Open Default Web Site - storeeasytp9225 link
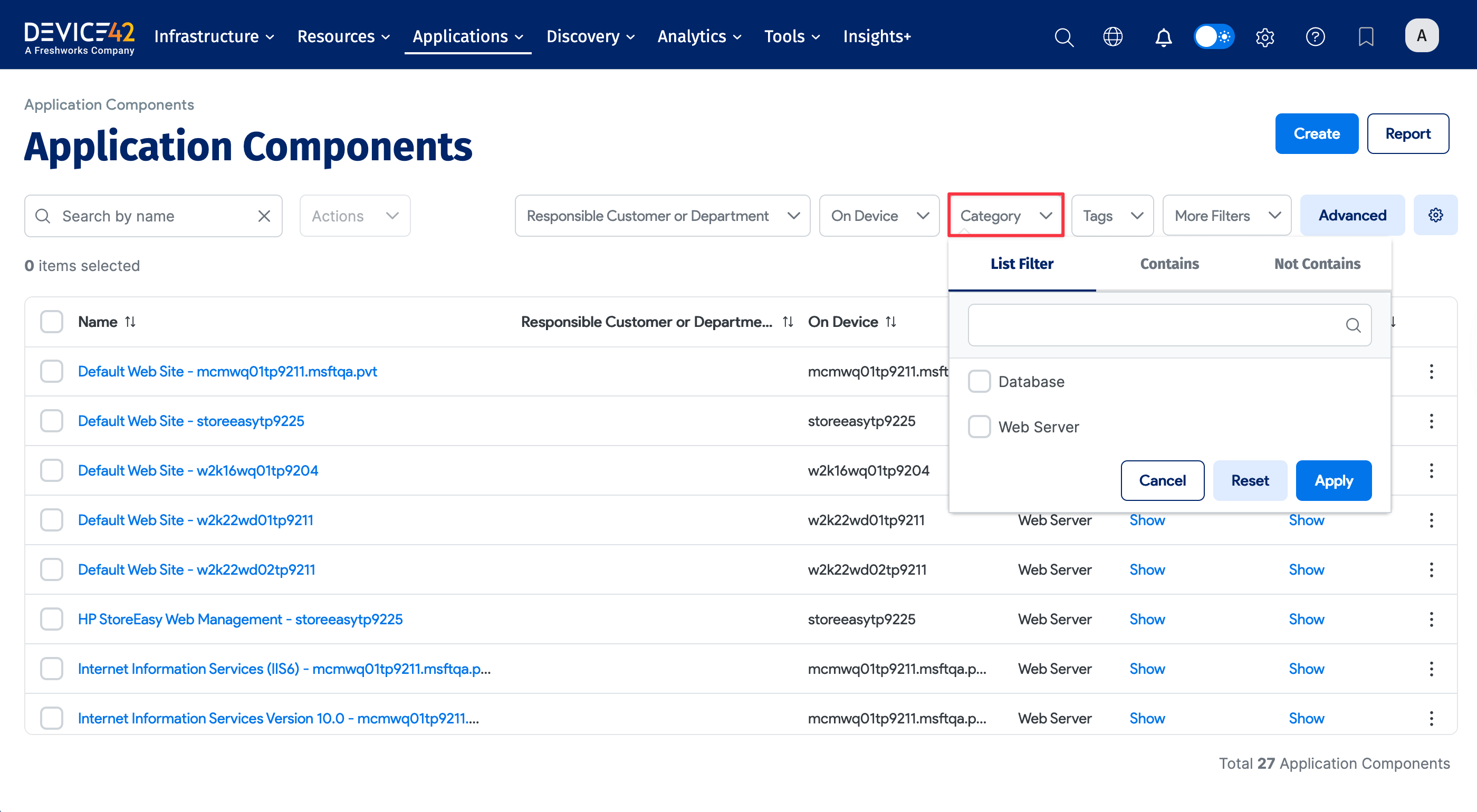 pos(191,420)
